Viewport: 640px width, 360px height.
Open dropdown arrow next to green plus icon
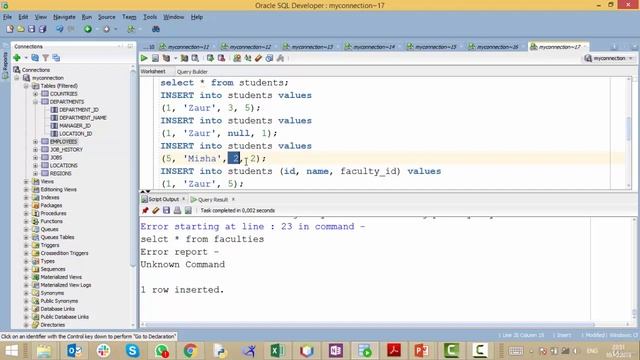tap(26, 58)
